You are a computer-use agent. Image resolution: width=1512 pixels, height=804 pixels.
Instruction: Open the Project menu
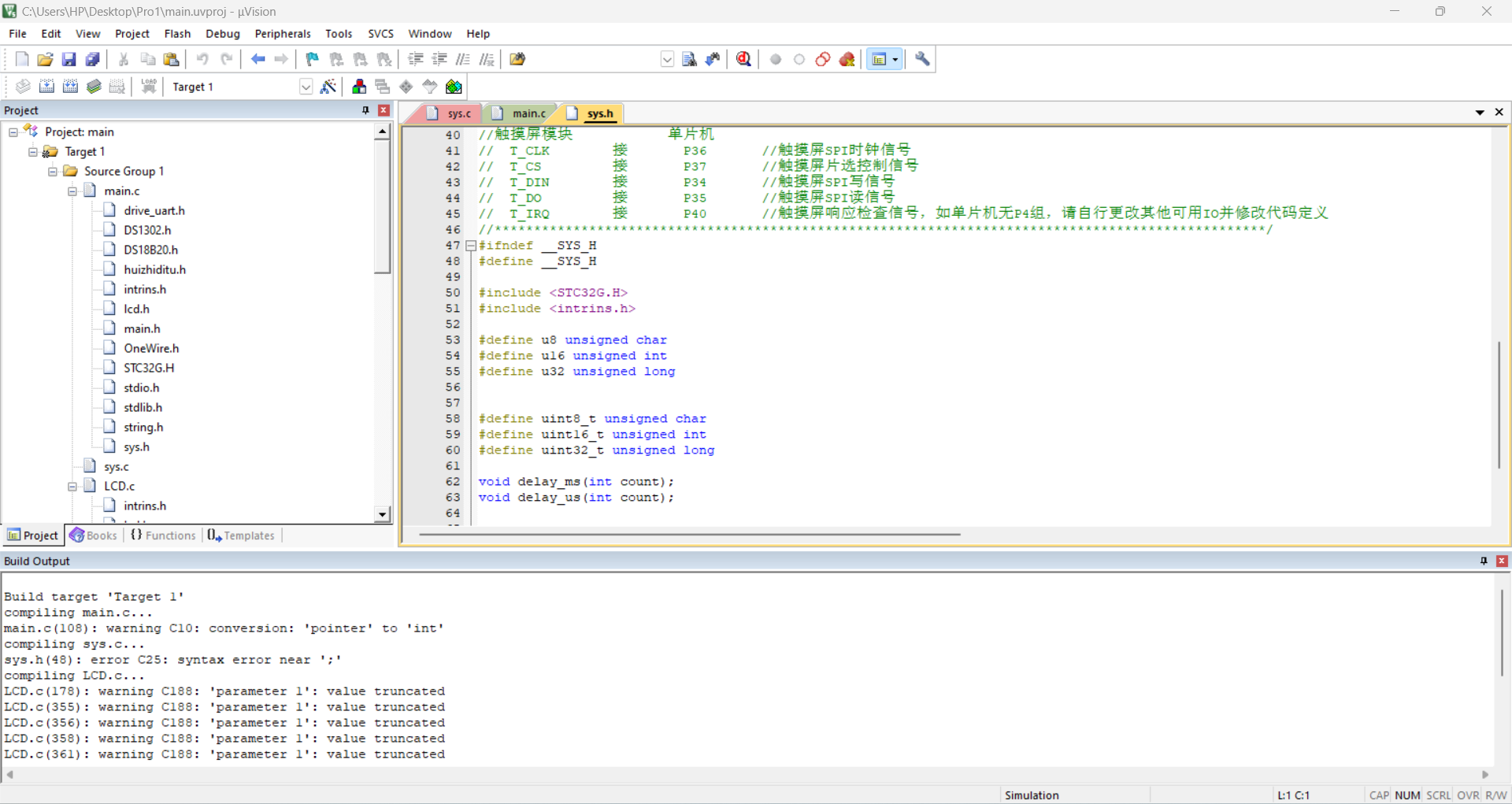click(132, 34)
